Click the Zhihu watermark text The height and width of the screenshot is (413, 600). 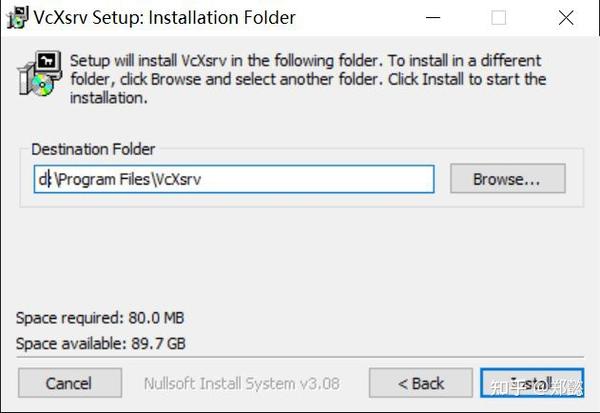tap(536, 388)
